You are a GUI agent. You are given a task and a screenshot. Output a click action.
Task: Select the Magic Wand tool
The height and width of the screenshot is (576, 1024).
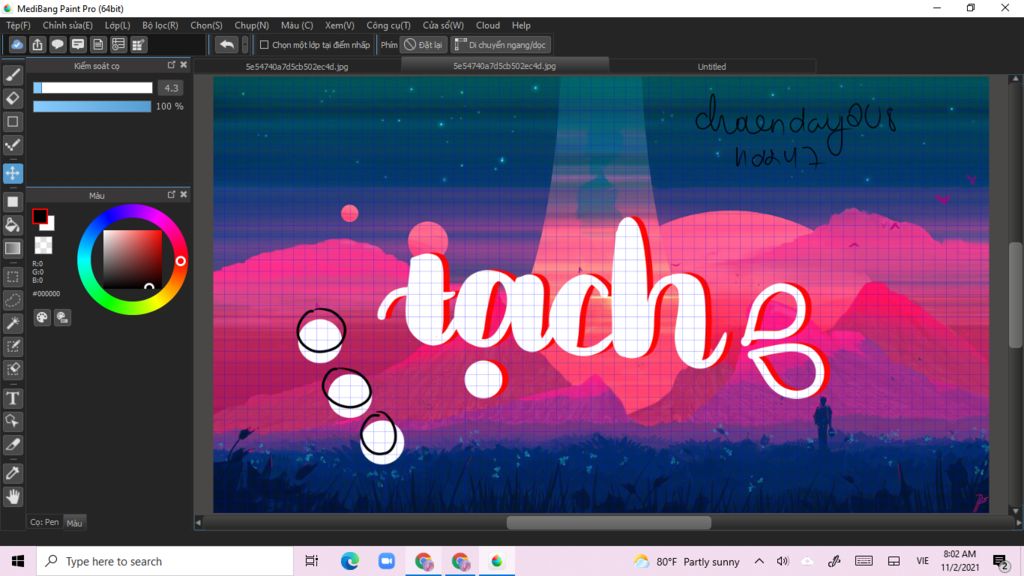(12, 323)
